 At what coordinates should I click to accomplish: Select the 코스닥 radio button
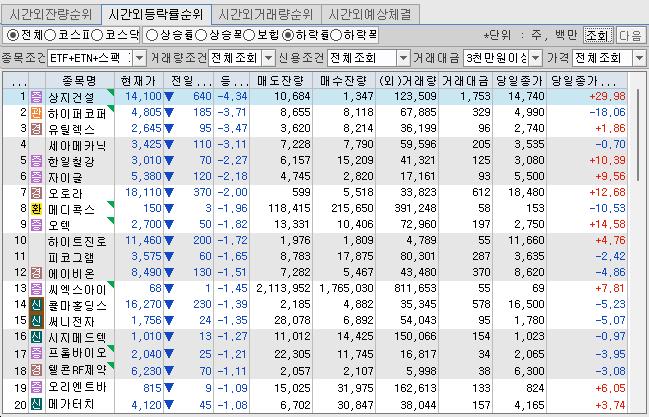(x=97, y=36)
